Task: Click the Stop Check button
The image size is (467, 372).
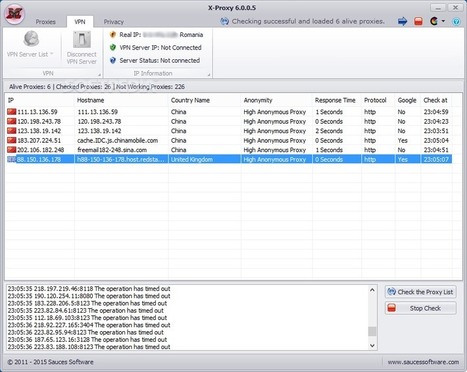Action: click(420, 308)
